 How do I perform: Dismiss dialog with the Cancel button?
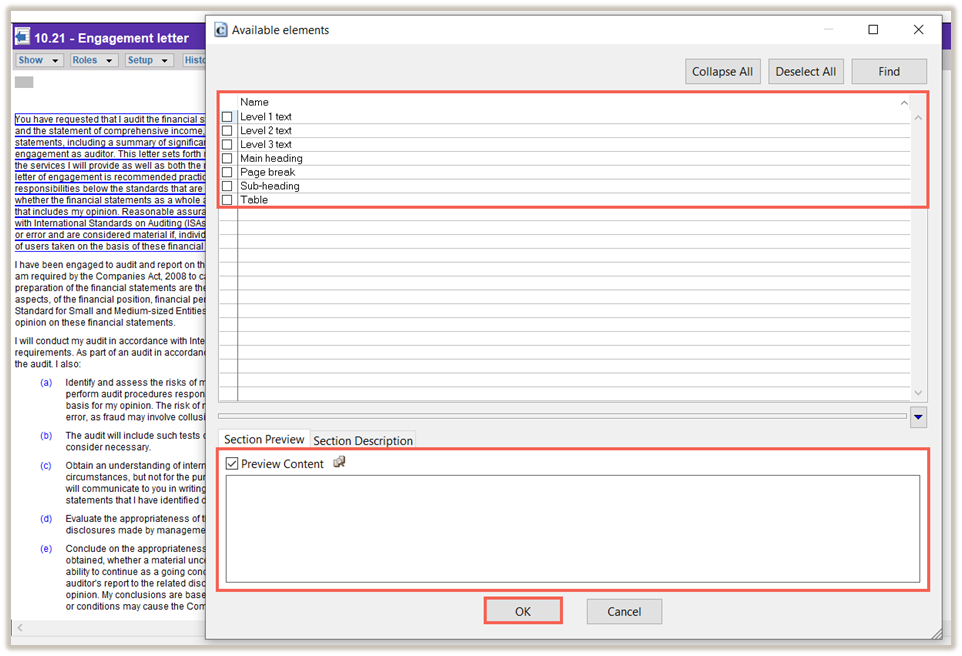click(x=624, y=611)
